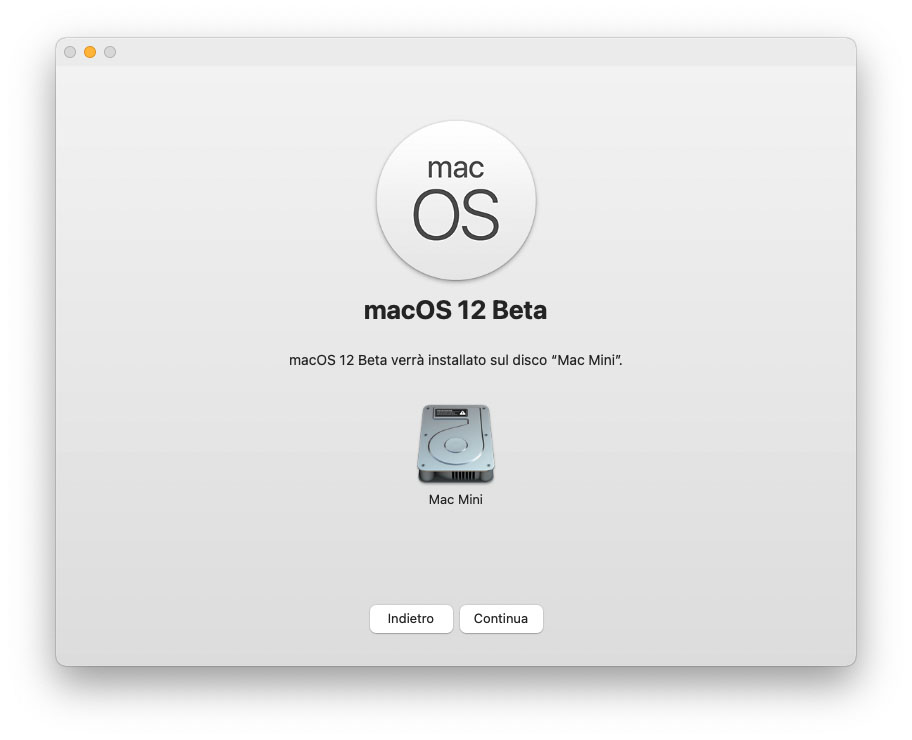The width and height of the screenshot is (912, 740).
Task: Click Continua to proceed with installation
Action: (x=501, y=619)
